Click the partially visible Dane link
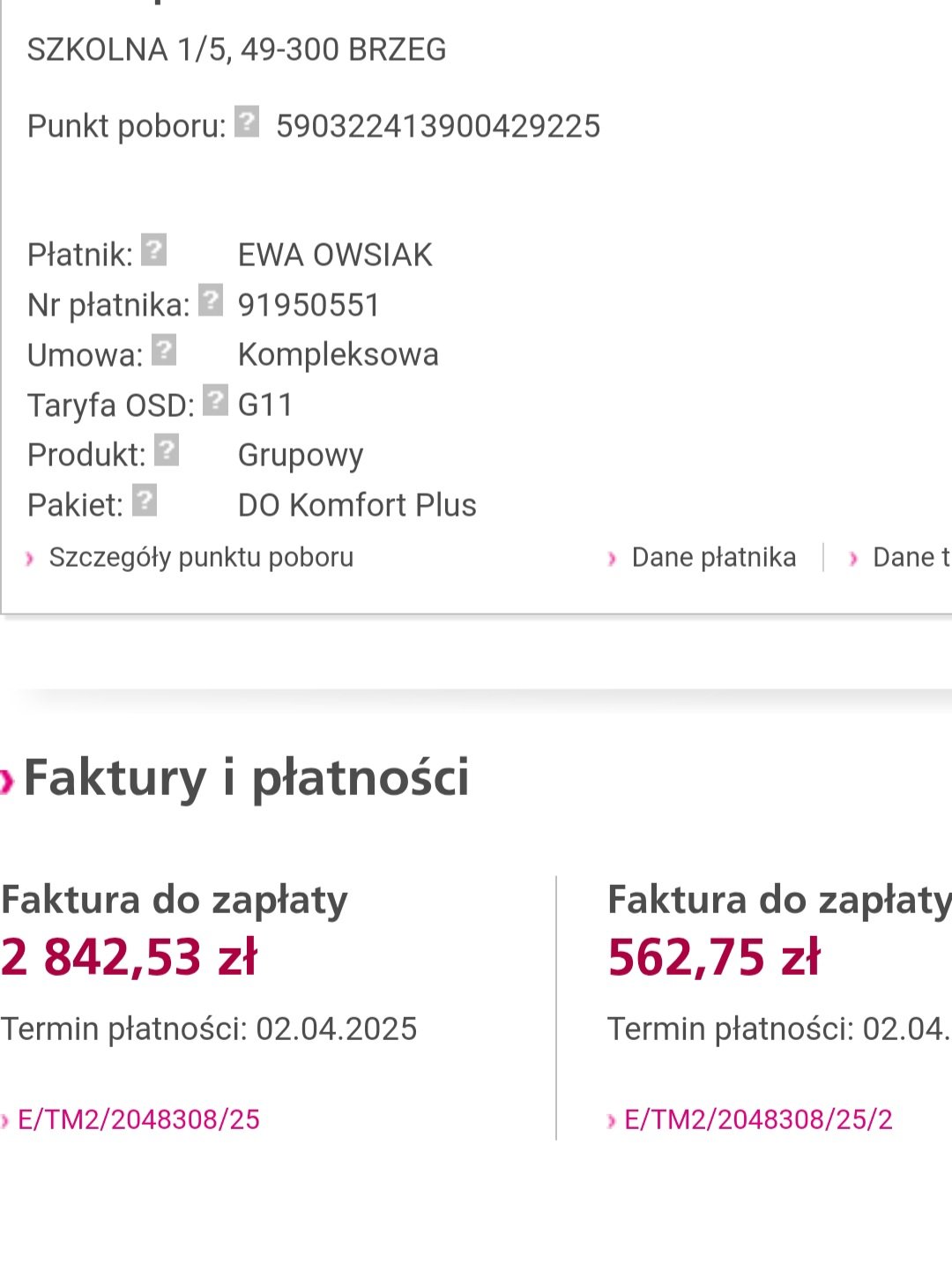The height and width of the screenshot is (1263, 952). pyautogui.click(x=911, y=557)
